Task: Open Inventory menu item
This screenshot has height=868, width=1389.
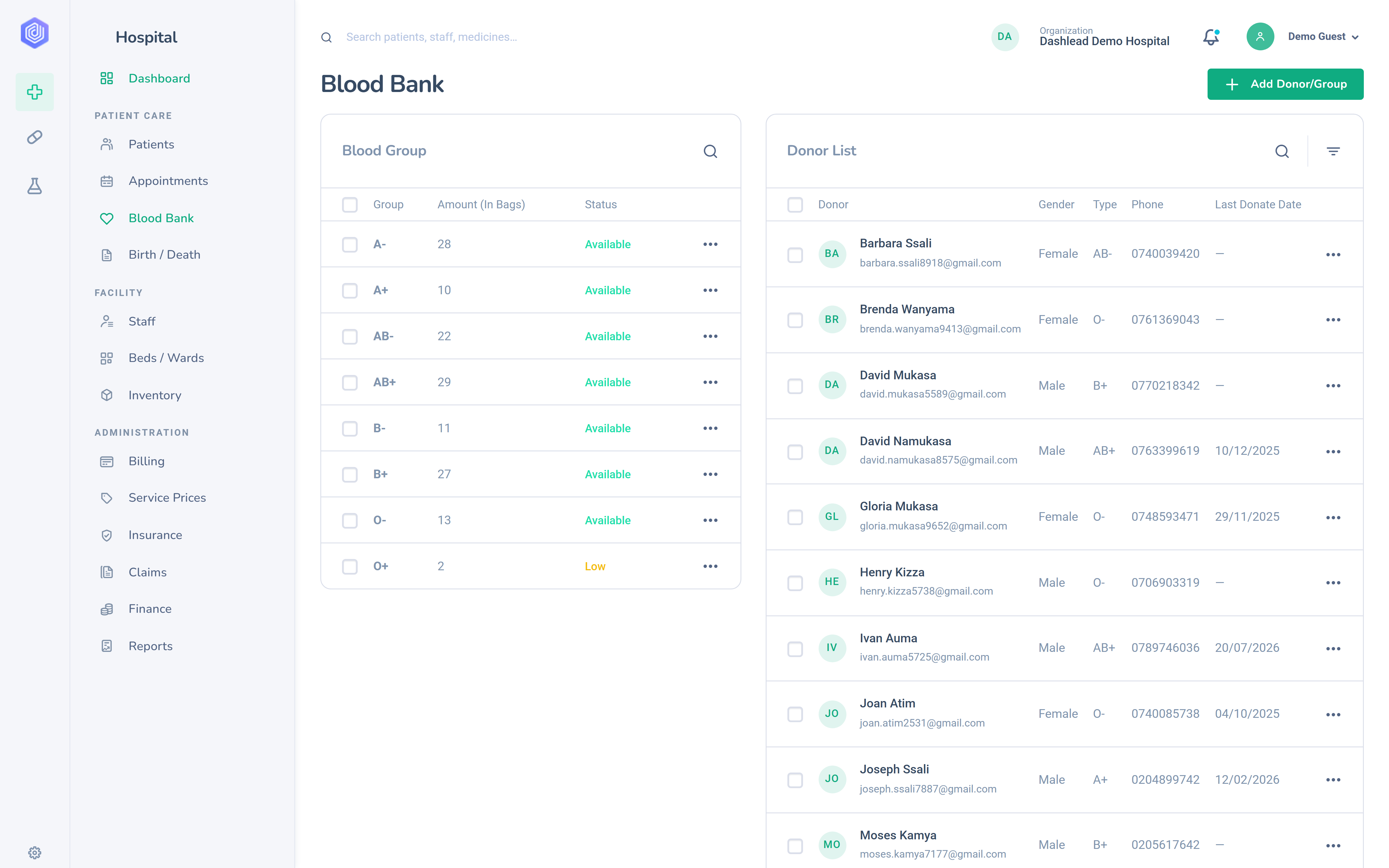Action: (155, 395)
